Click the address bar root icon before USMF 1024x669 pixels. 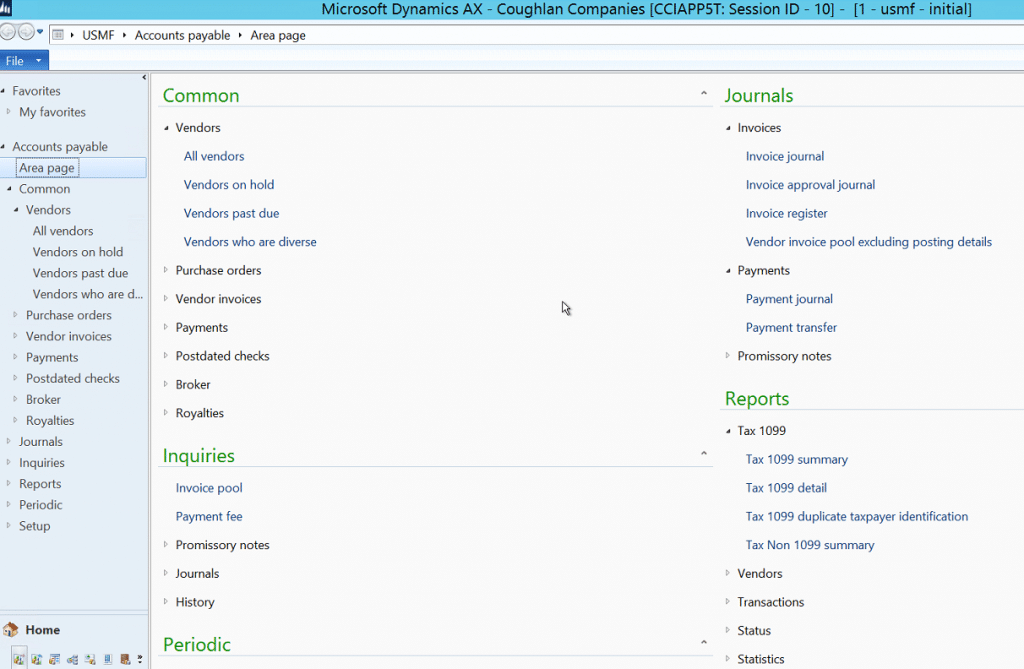pos(58,35)
